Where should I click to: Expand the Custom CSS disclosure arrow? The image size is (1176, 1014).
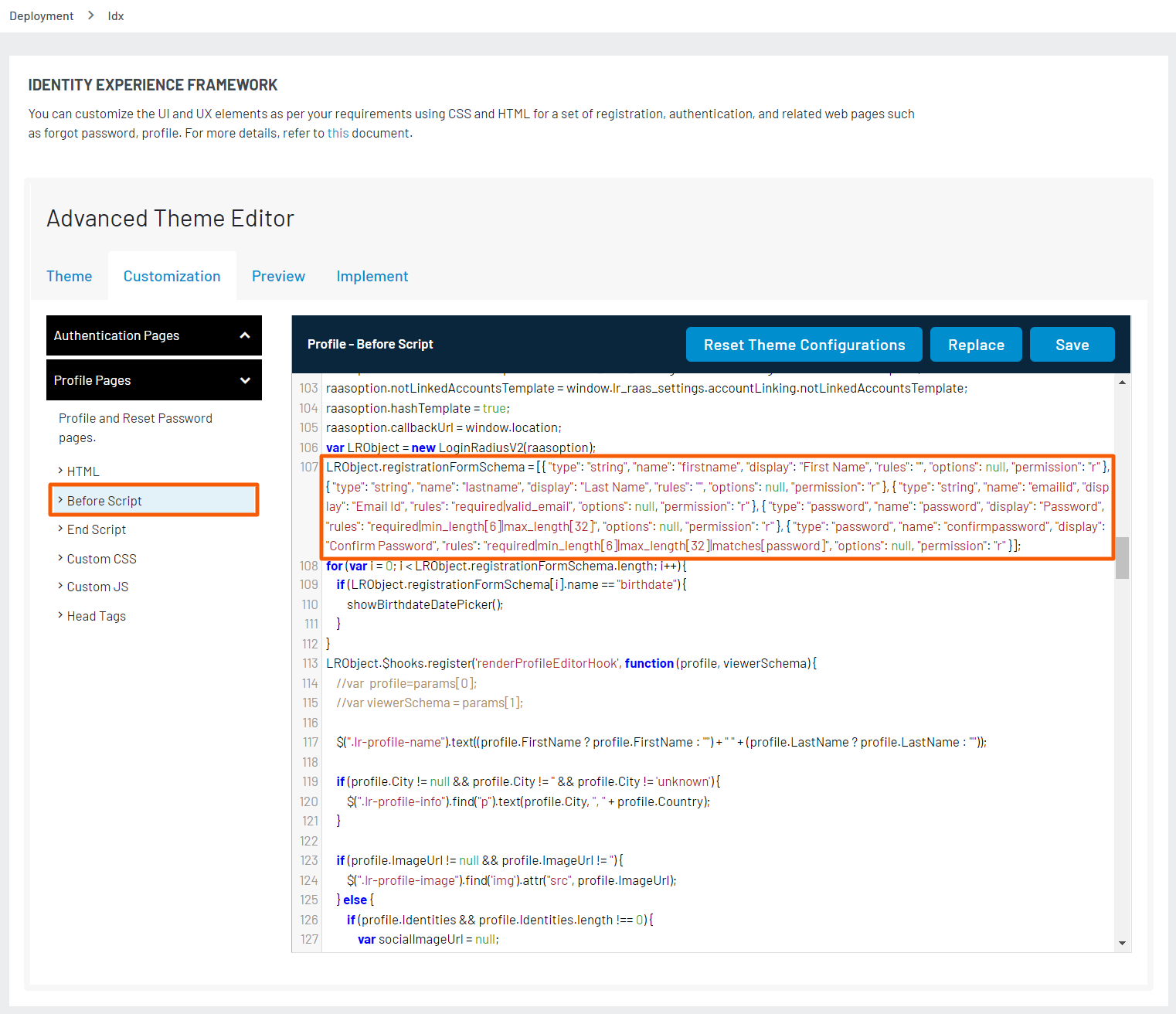pos(61,558)
